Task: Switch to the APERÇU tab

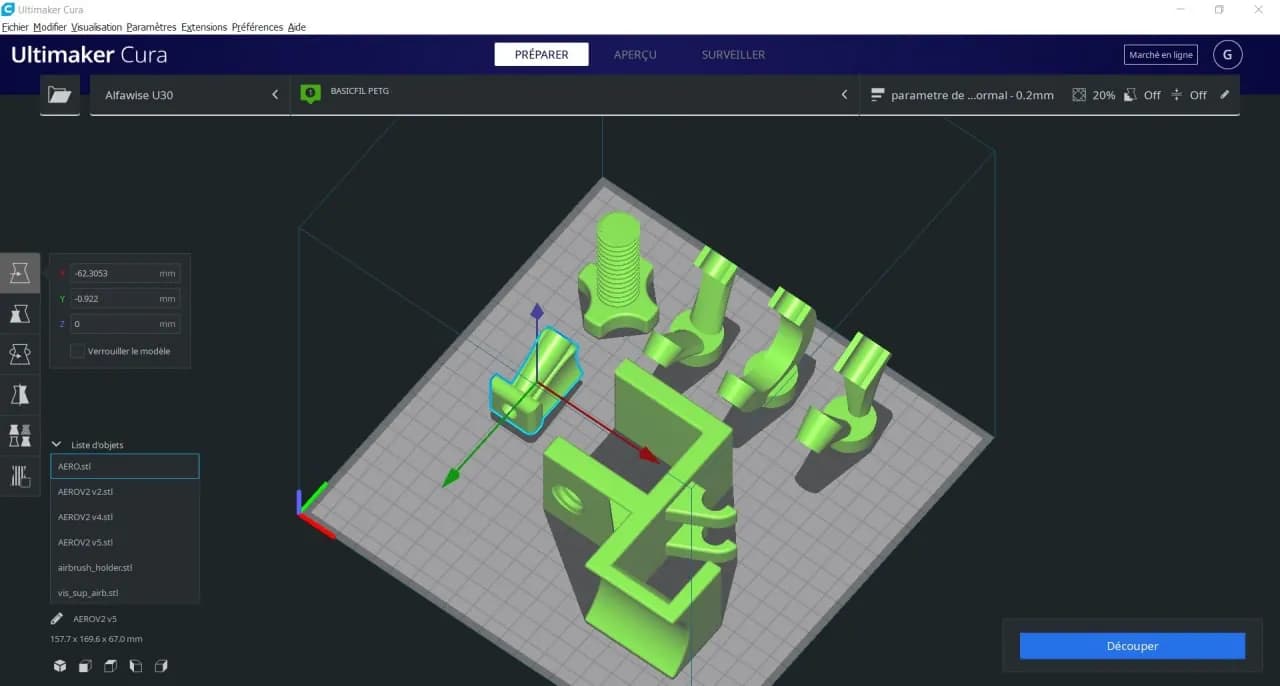Action: point(635,55)
